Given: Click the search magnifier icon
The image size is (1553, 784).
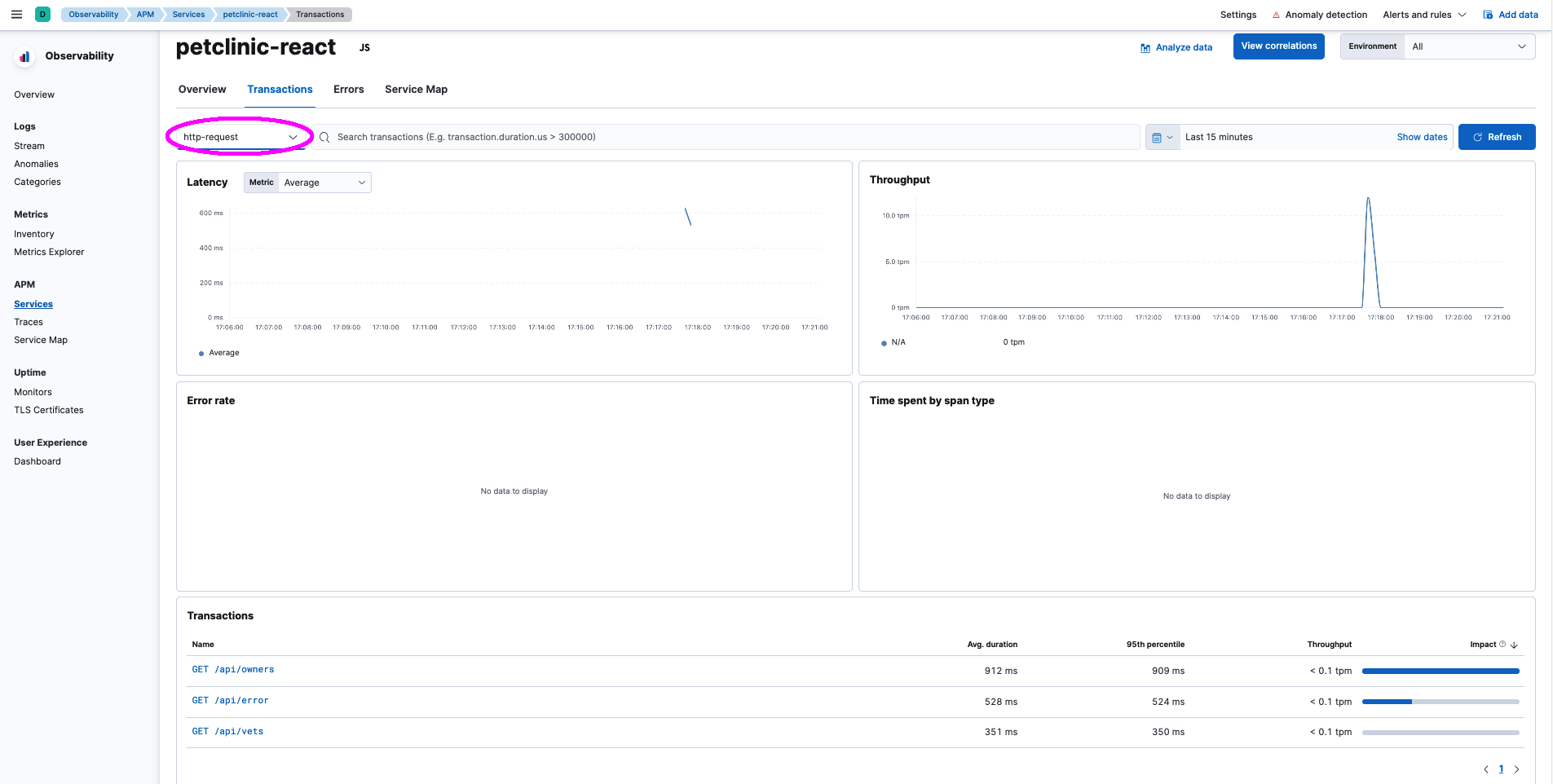Looking at the screenshot, I should [324, 137].
